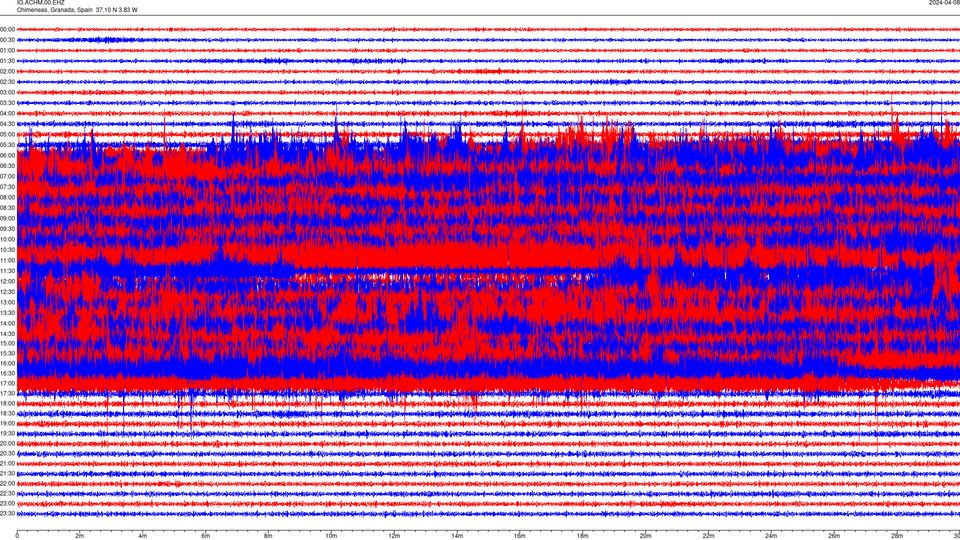Click the 20m tick on minute axis
This screenshot has width=960, height=540.
pyautogui.click(x=645, y=536)
